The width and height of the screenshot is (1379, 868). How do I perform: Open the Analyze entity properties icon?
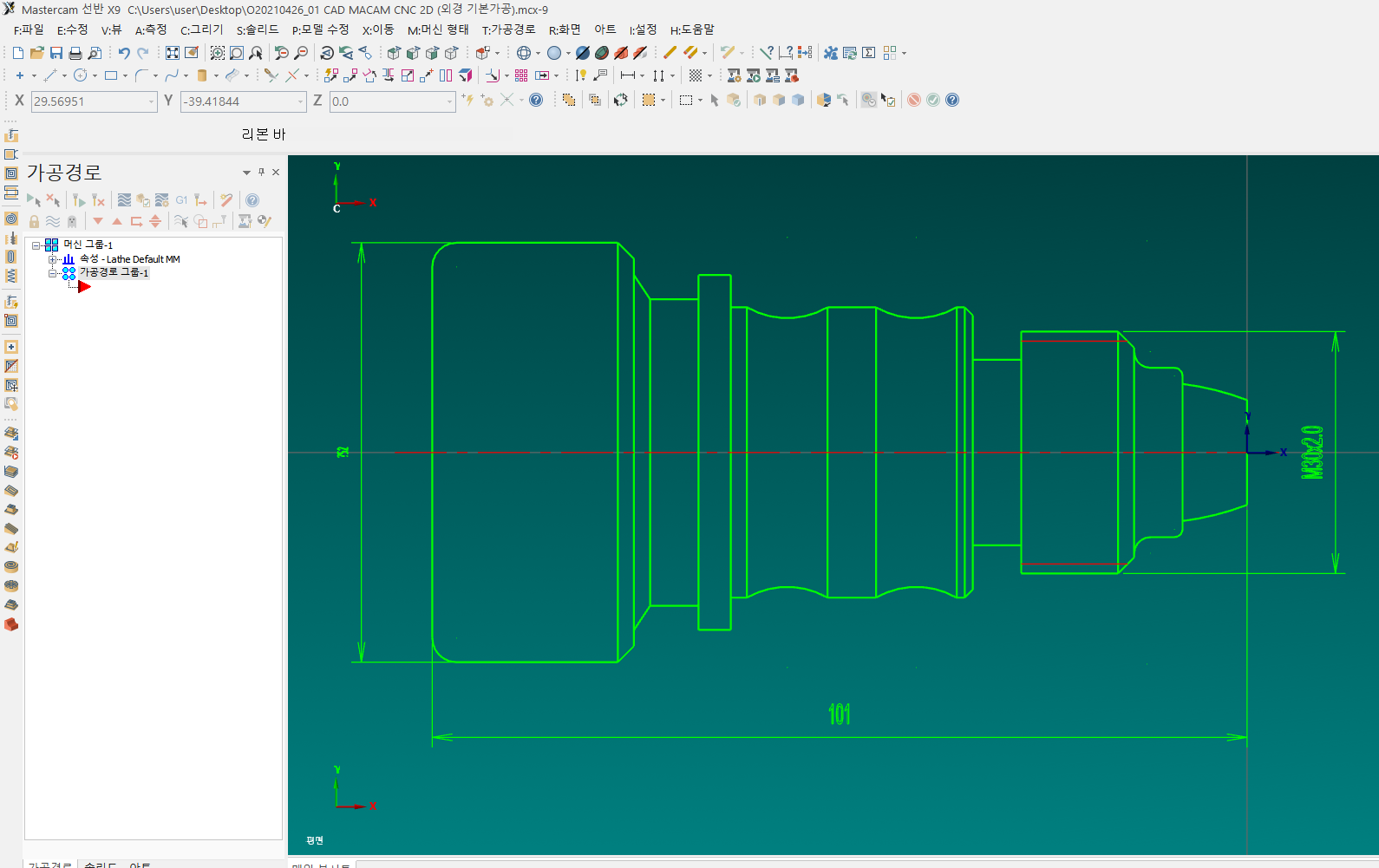pos(767,53)
